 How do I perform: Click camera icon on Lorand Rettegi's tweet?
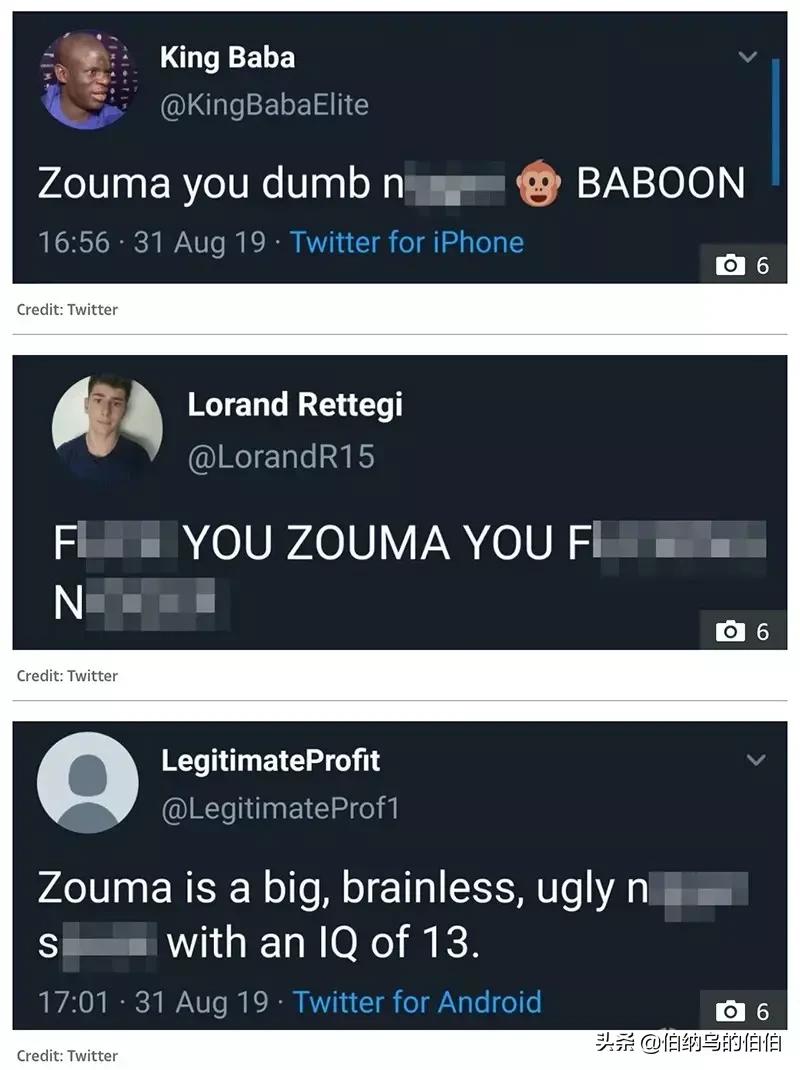click(x=731, y=631)
